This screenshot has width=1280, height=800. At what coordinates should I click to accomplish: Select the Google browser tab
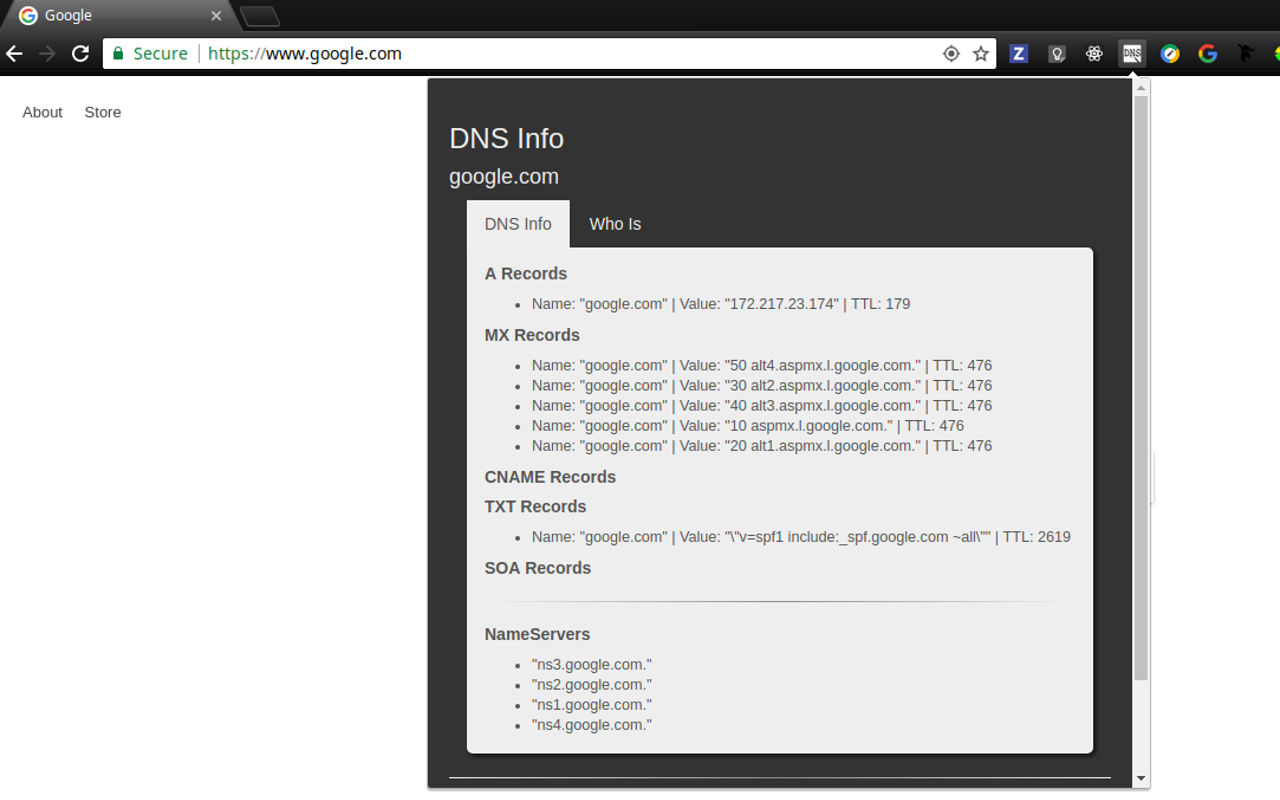(110, 16)
